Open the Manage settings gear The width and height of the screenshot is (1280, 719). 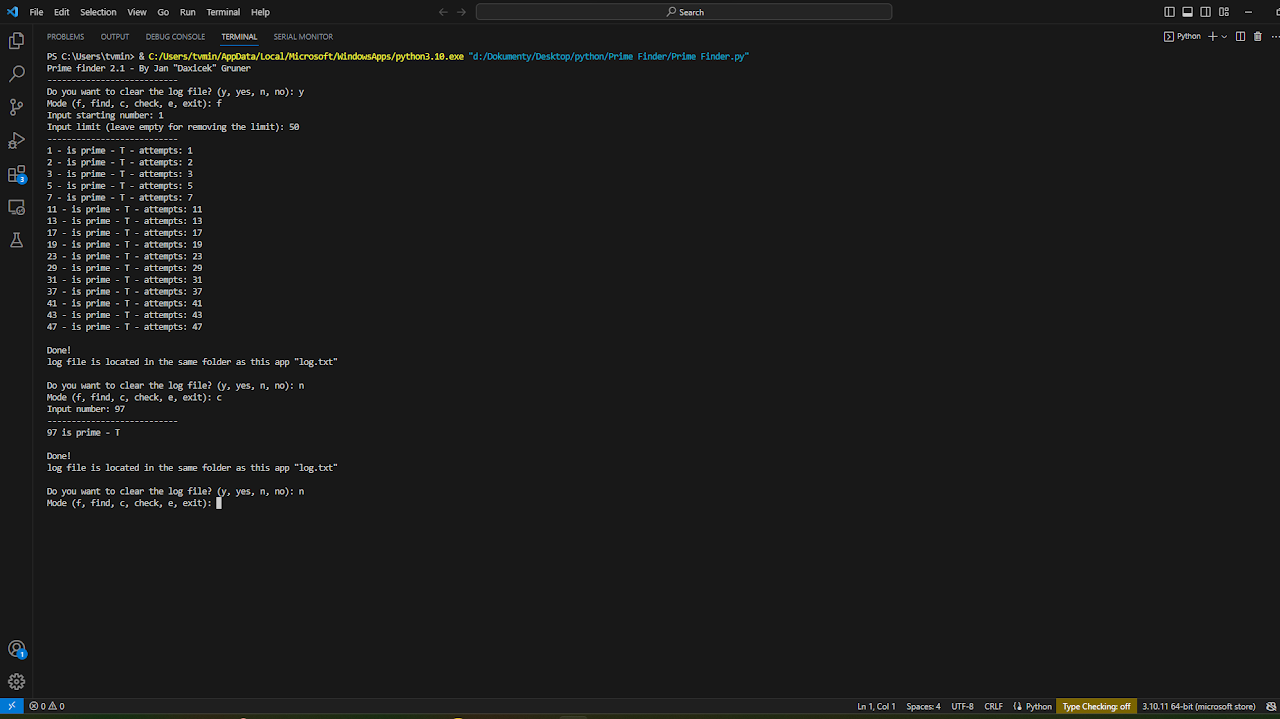coord(16,681)
